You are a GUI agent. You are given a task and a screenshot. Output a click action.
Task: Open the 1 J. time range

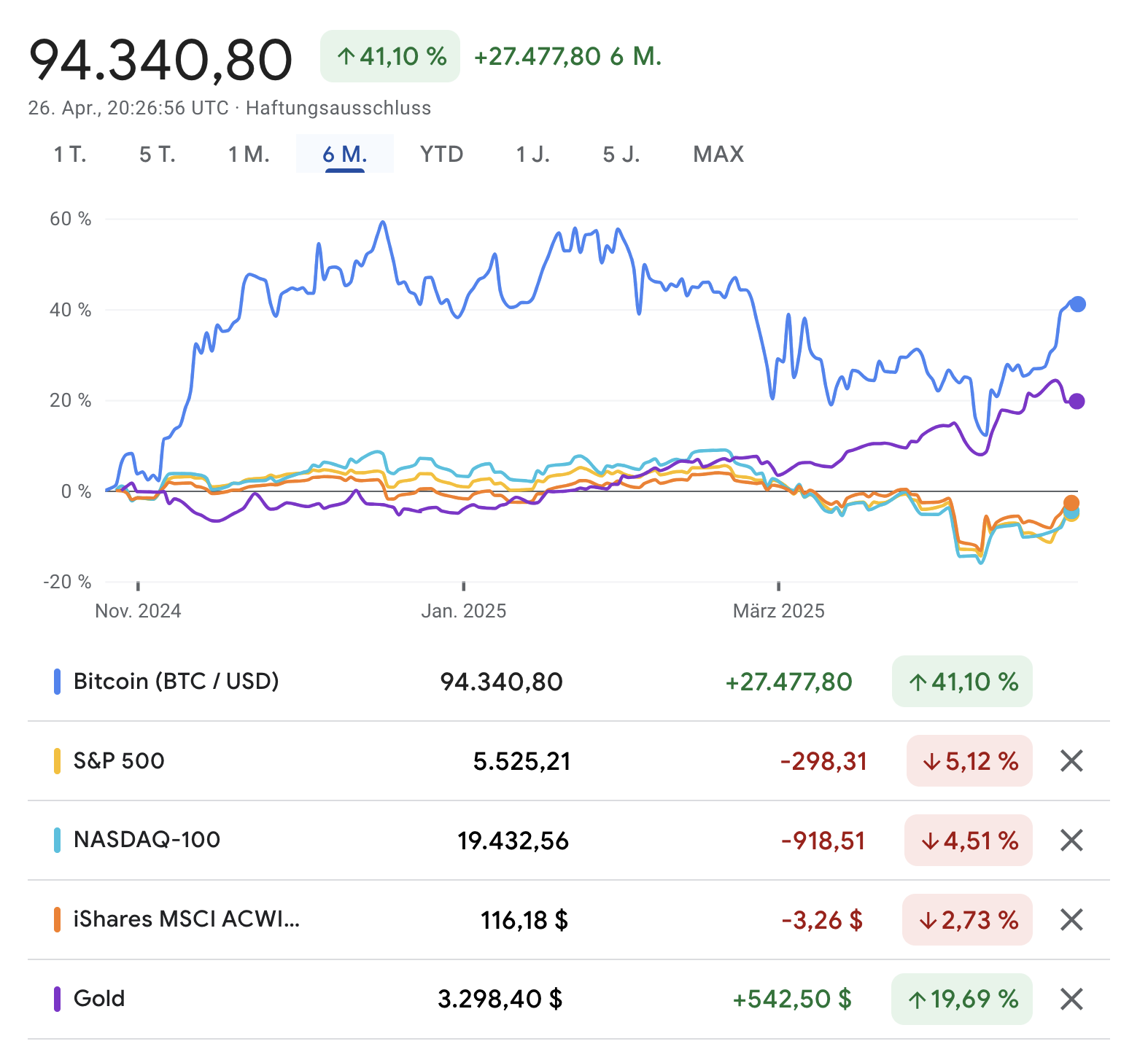[532, 155]
